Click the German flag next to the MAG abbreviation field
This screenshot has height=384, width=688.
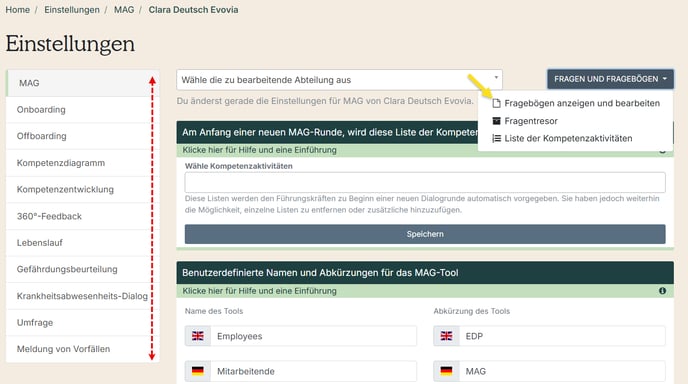446,371
